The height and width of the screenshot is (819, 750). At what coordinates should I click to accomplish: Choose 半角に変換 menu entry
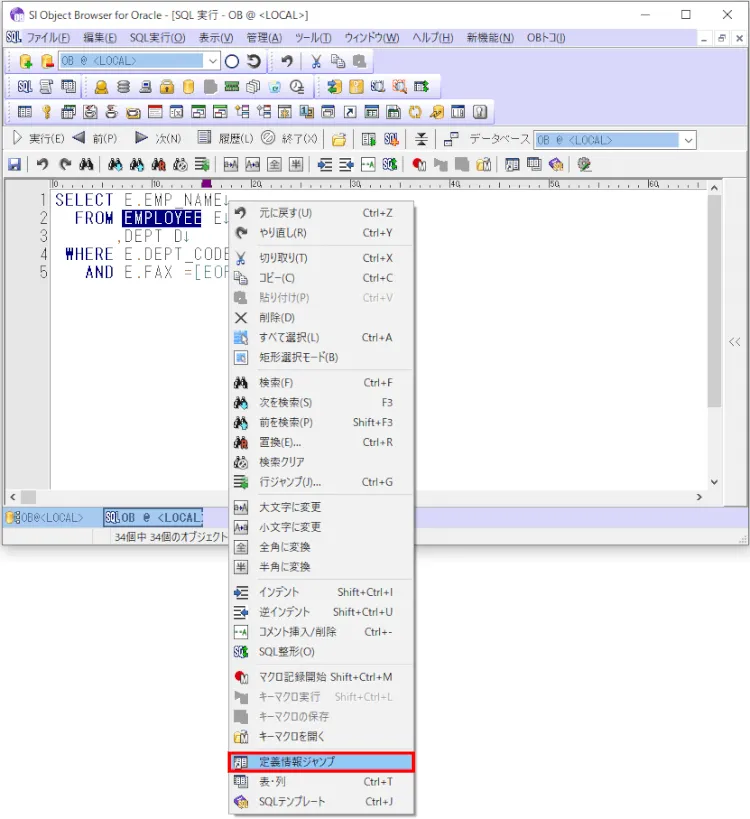[321, 567]
